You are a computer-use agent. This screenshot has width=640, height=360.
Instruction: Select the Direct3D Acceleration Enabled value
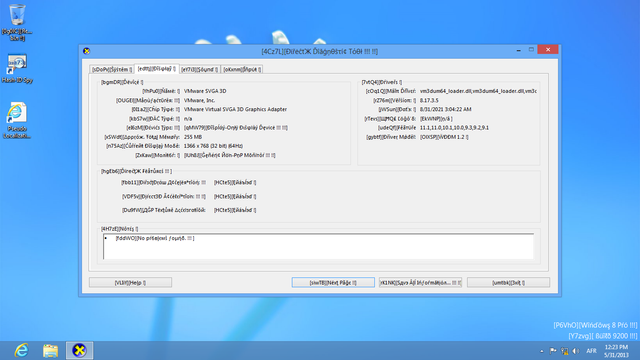(x=235, y=196)
